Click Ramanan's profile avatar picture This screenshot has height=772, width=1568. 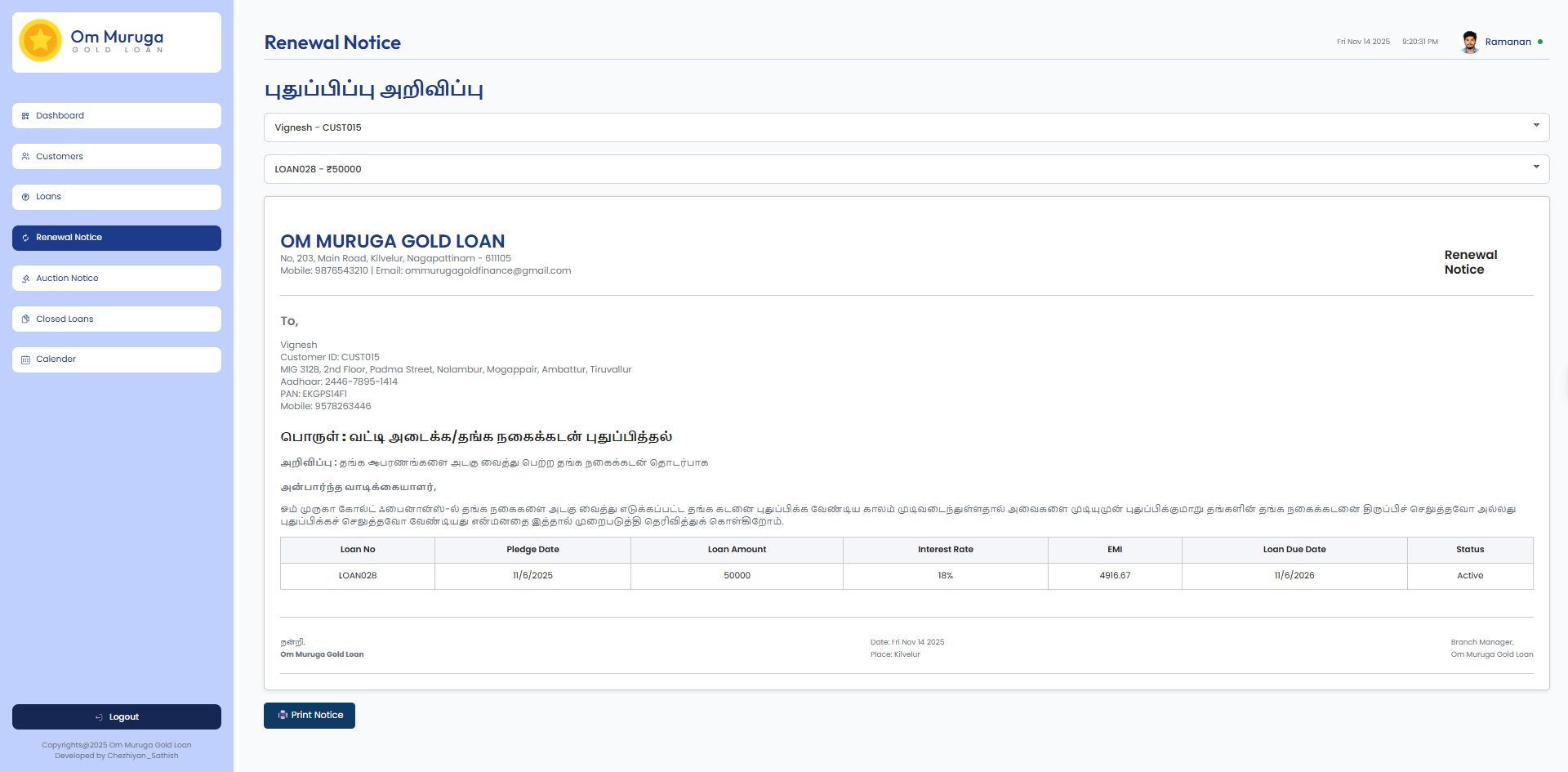coord(1469,42)
